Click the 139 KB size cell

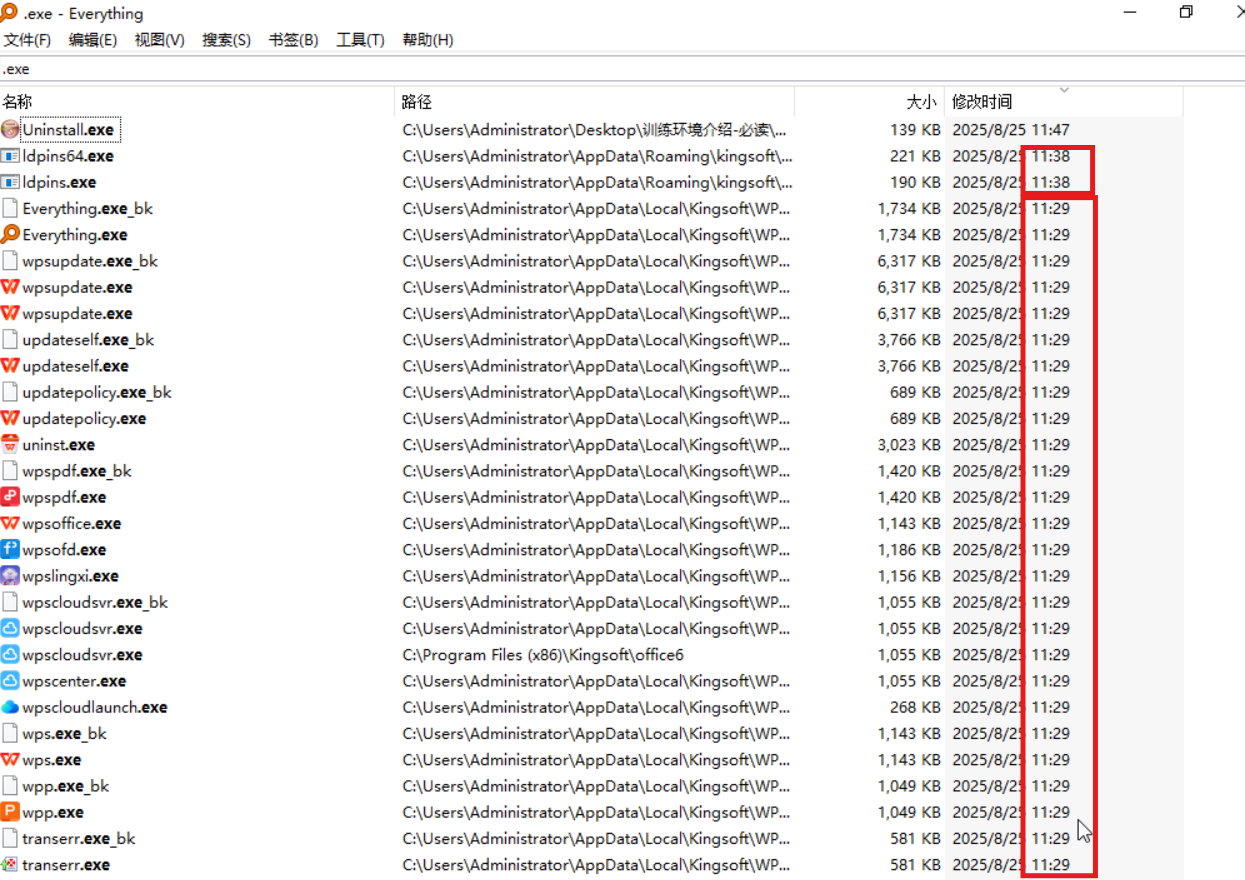click(915, 130)
